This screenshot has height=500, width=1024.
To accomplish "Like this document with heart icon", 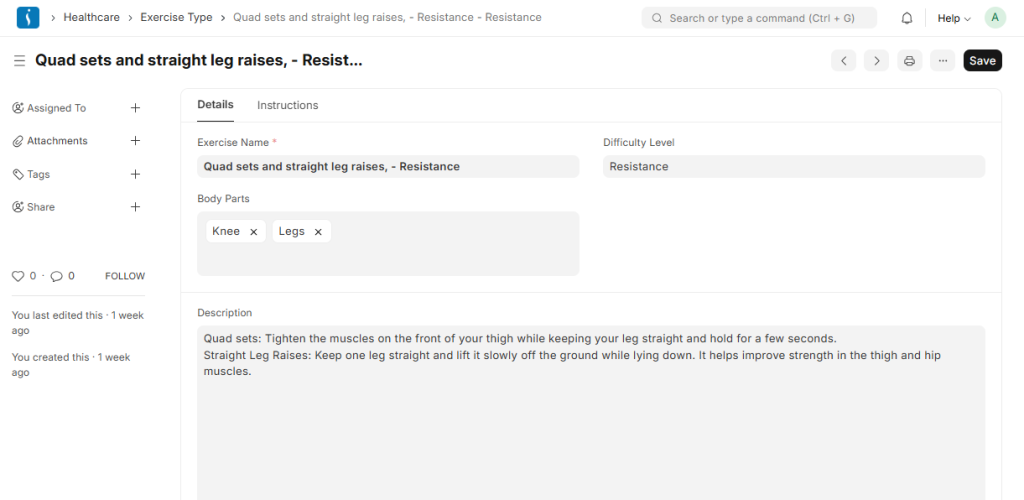I will pyautogui.click(x=17, y=276).
